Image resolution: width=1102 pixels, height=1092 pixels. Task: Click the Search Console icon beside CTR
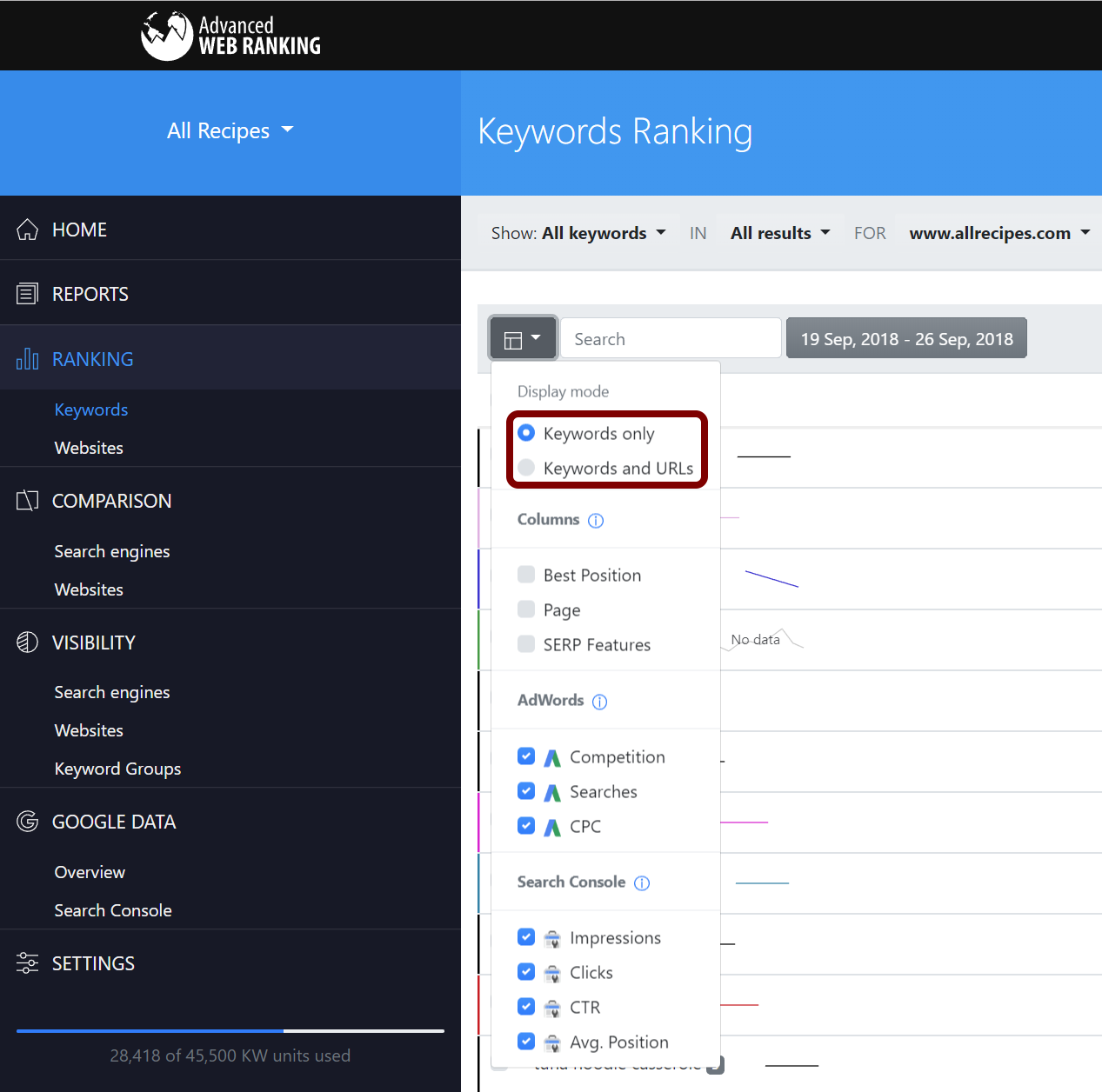tap(552, 1009)
